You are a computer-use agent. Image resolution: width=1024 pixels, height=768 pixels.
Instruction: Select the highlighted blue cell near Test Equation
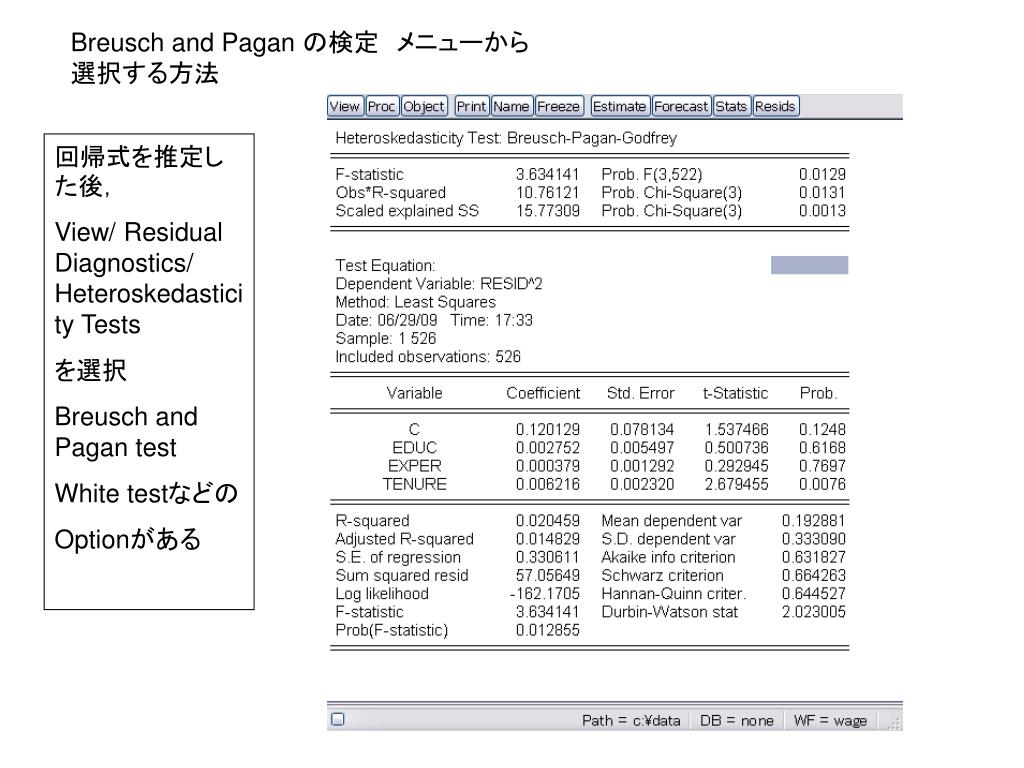tap(809, 265)
